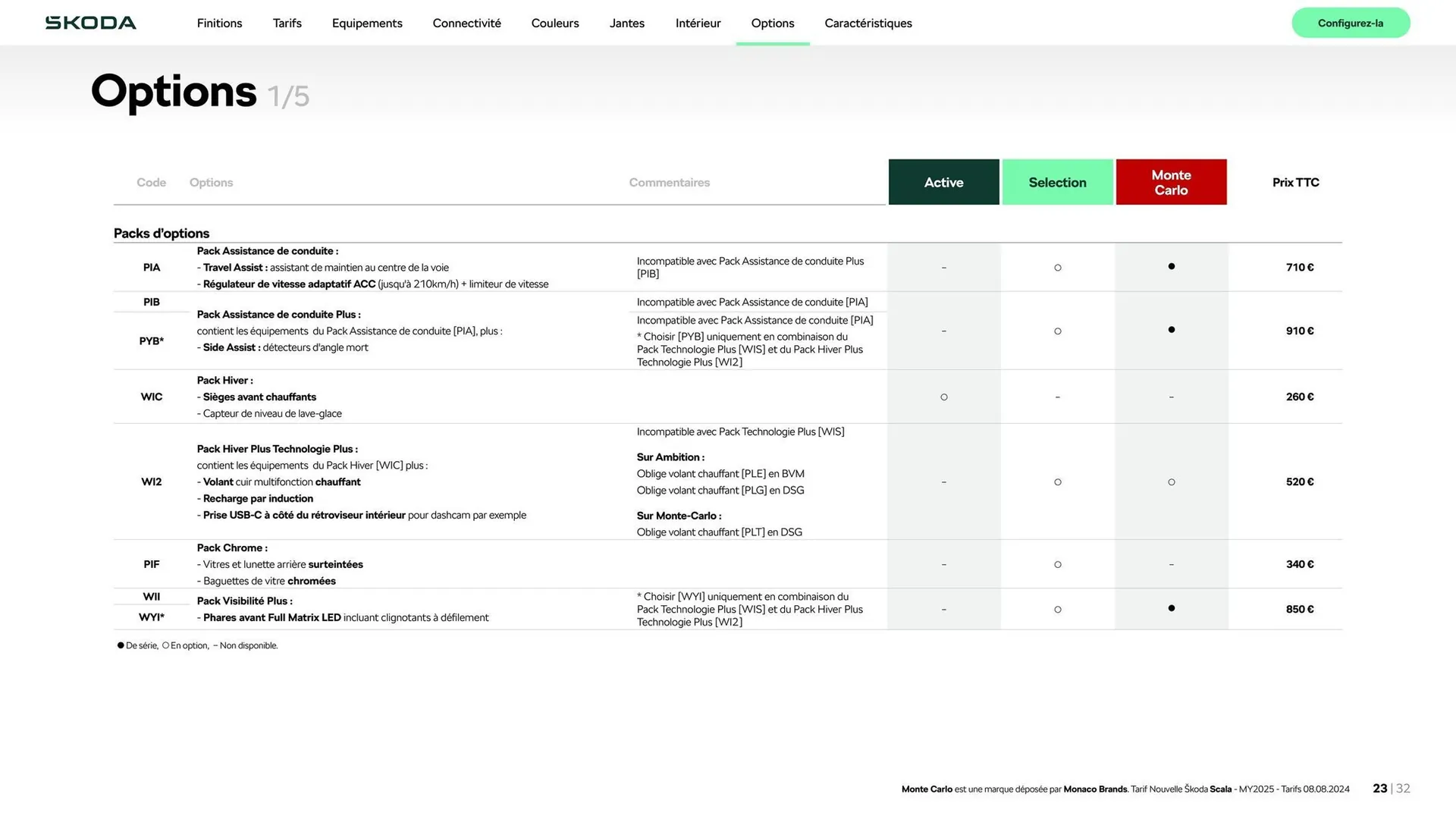1456x819 pixels.
Task: Open the Tarifs tab
Action: 287,23
